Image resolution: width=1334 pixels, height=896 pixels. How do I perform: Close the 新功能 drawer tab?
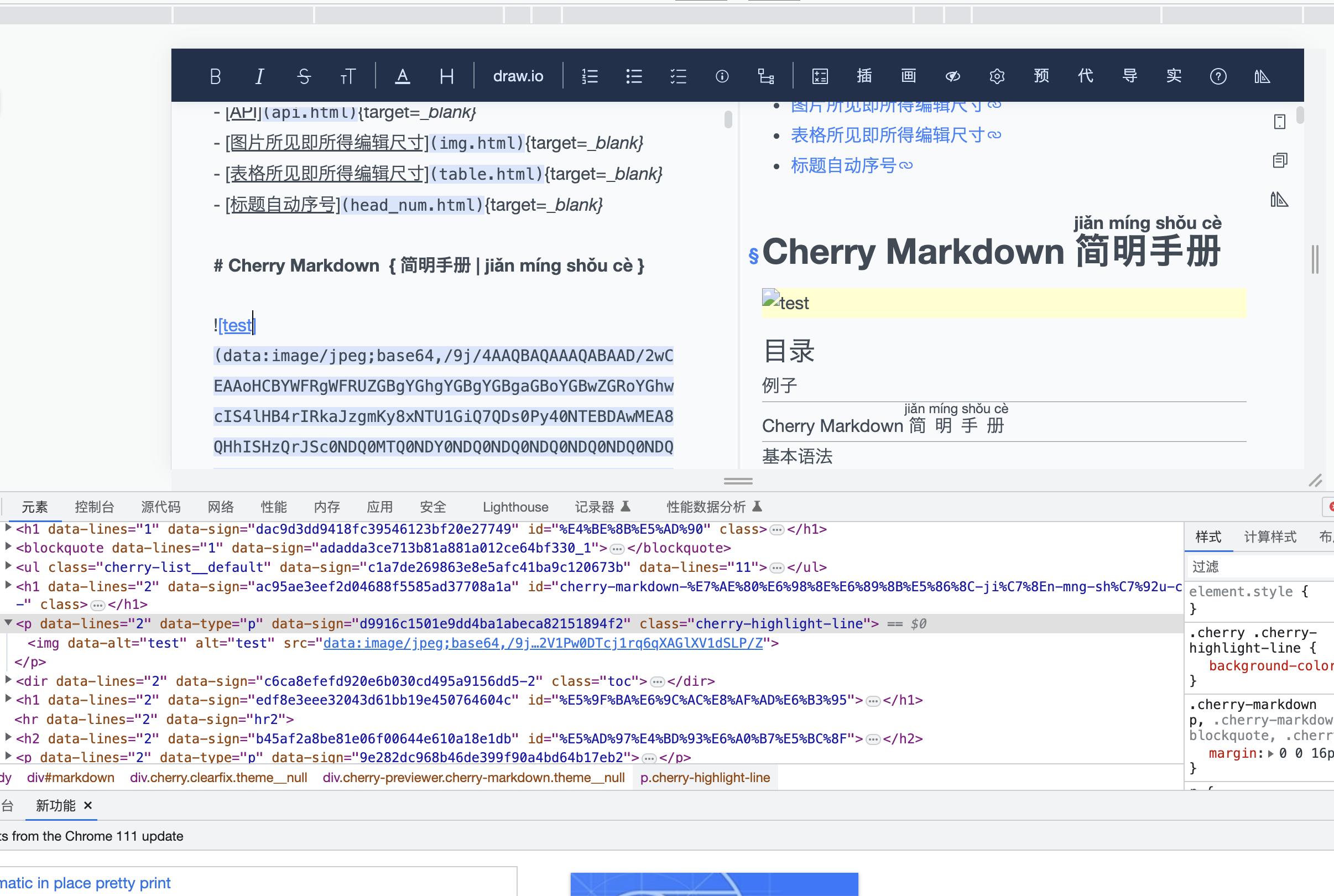[x=88, y=805]
